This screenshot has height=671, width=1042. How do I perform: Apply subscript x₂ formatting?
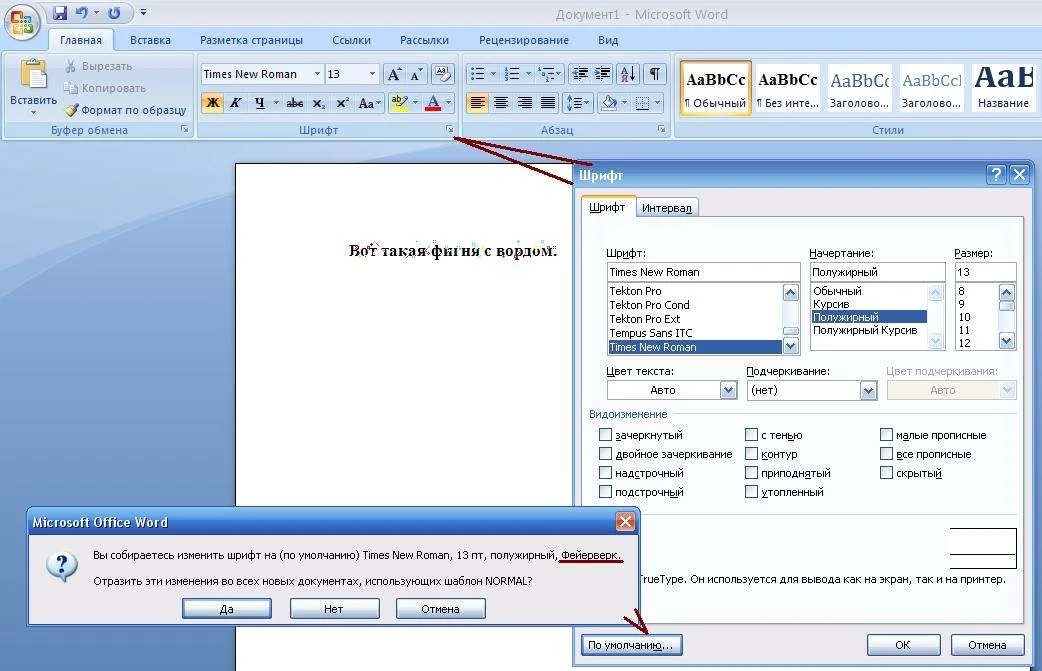(x=319, y=103)
